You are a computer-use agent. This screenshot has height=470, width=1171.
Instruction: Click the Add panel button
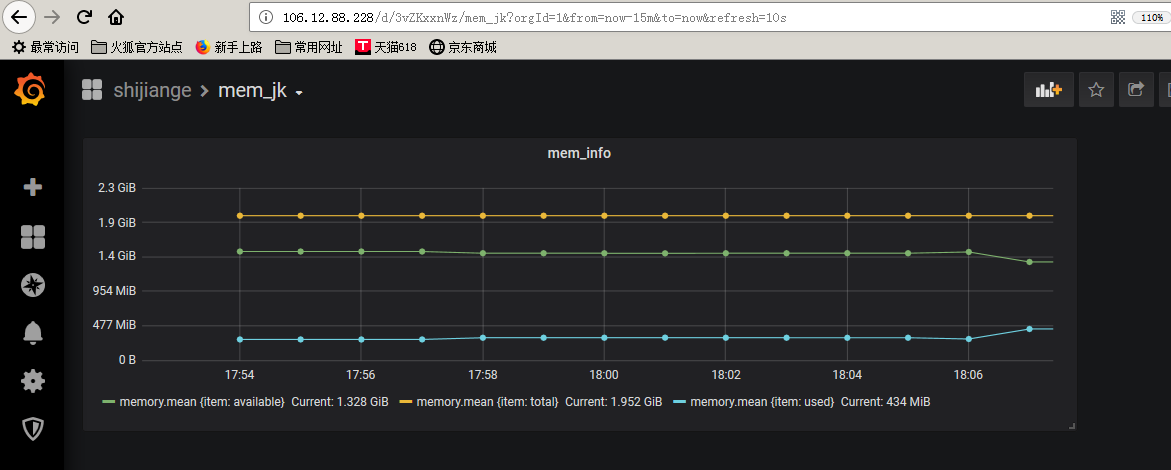1049,90
